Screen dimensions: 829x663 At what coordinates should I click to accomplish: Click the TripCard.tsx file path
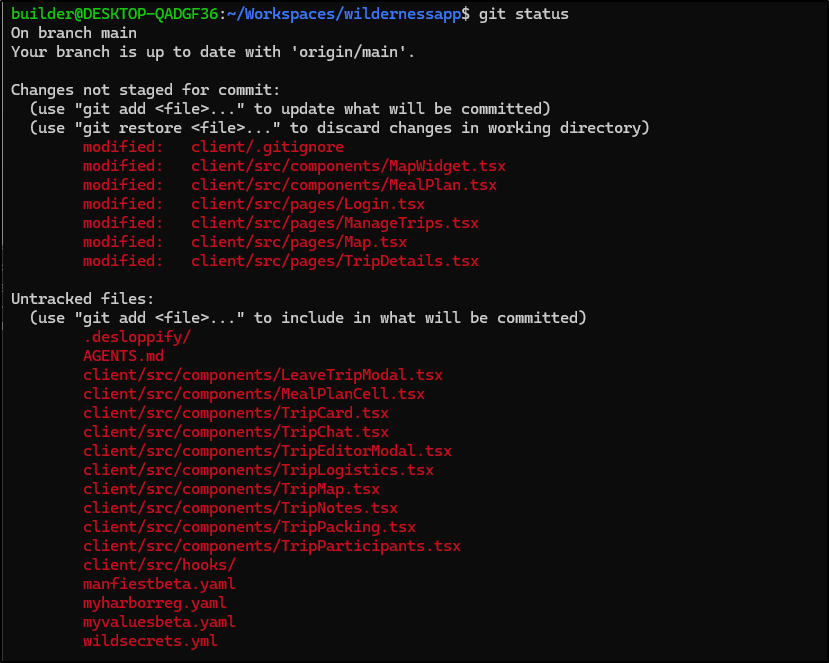coord(236,413)
